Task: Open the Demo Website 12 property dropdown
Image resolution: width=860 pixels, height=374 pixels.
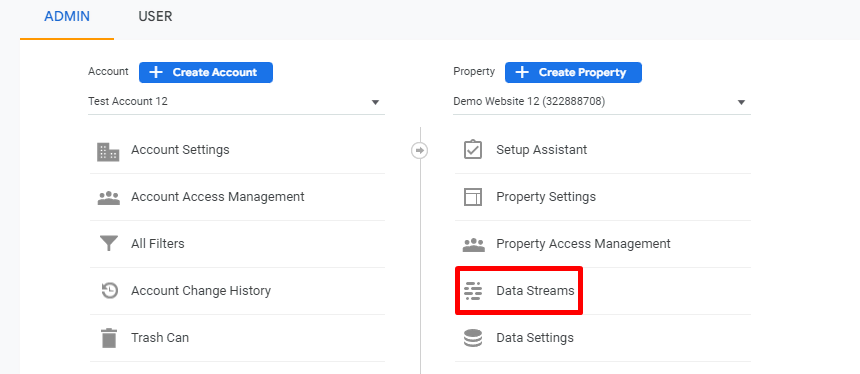Action: [x=602, y=102]
